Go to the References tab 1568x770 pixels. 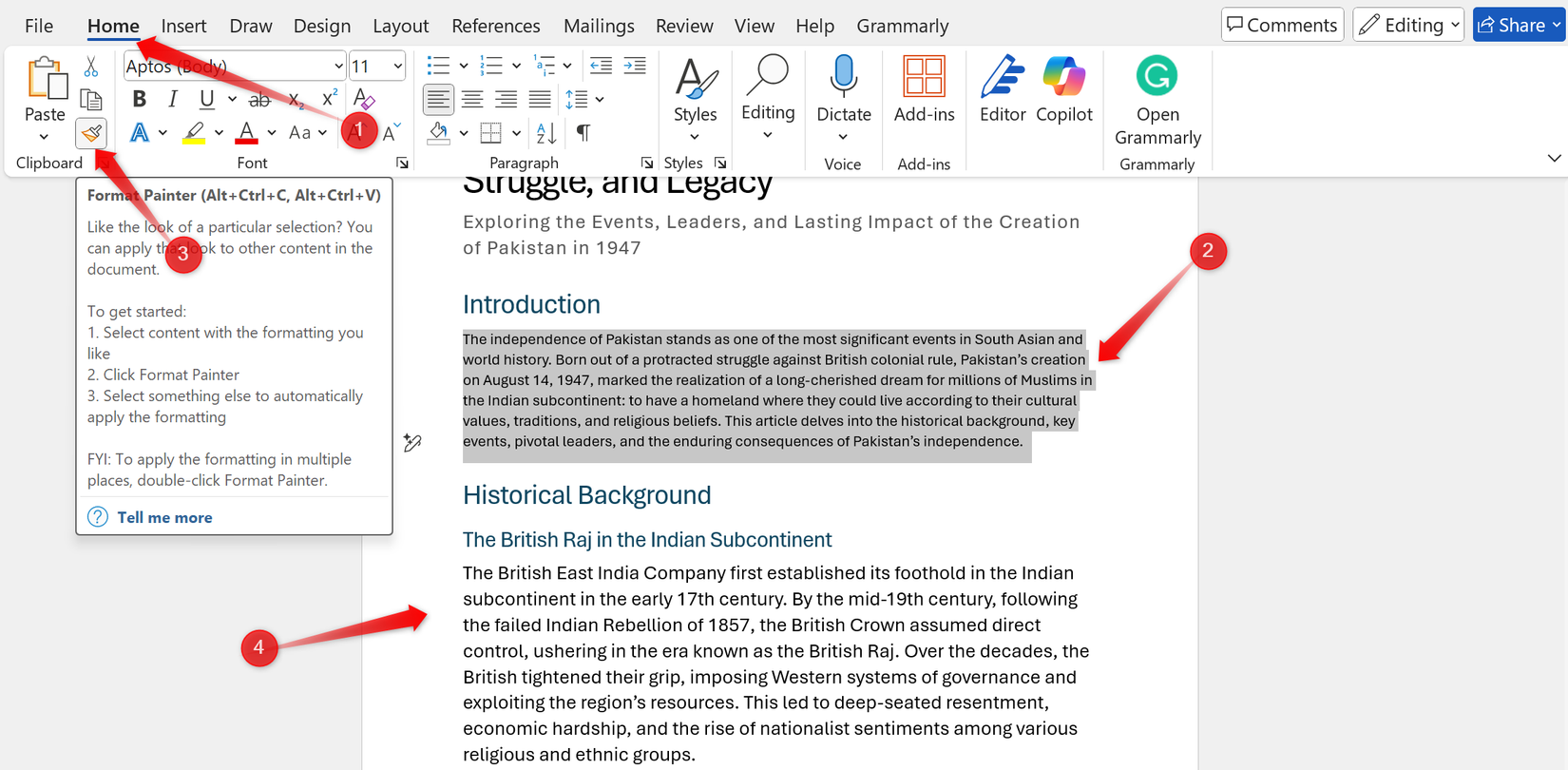point(496,26)
